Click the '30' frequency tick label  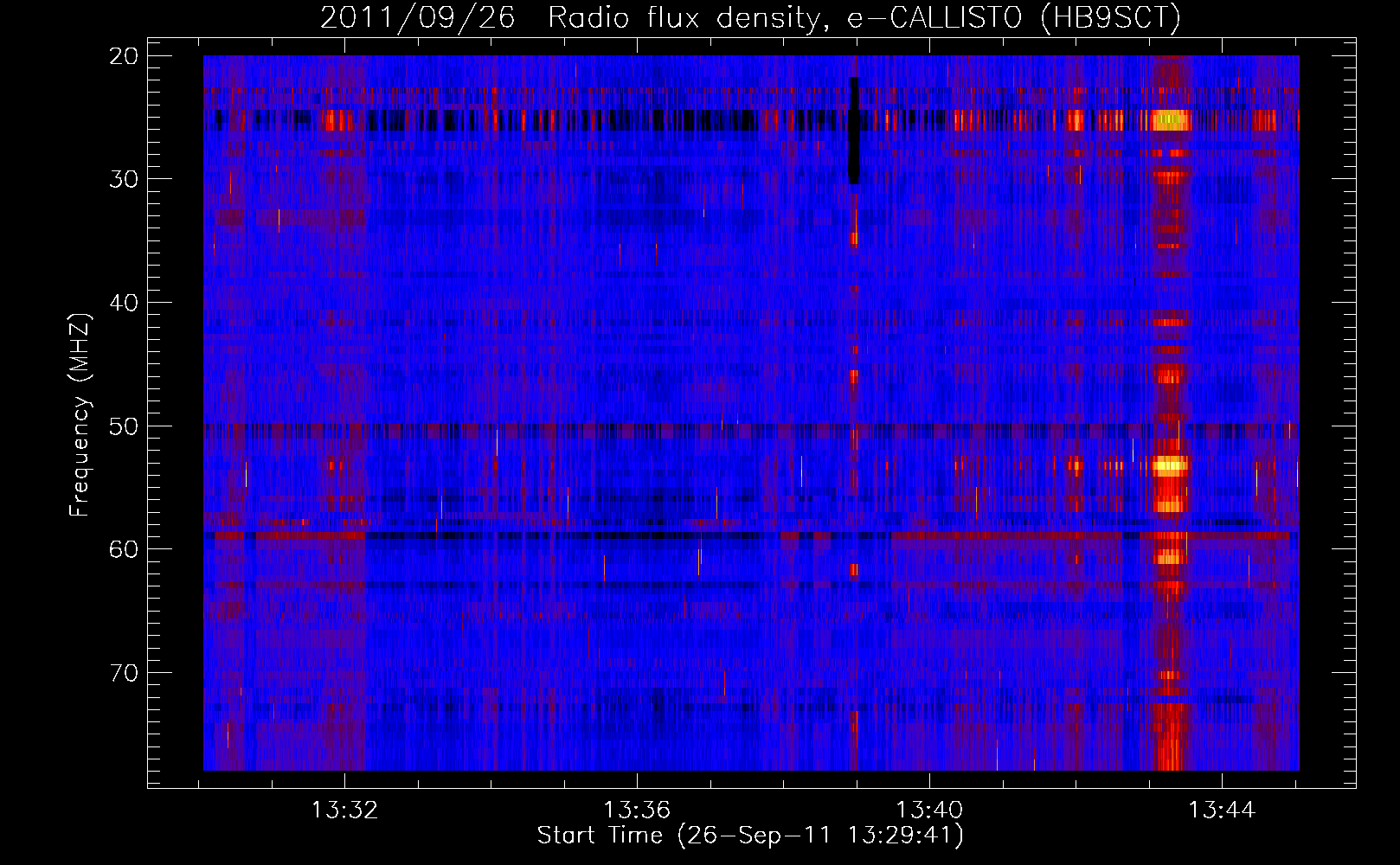click(x=124, y=179)
